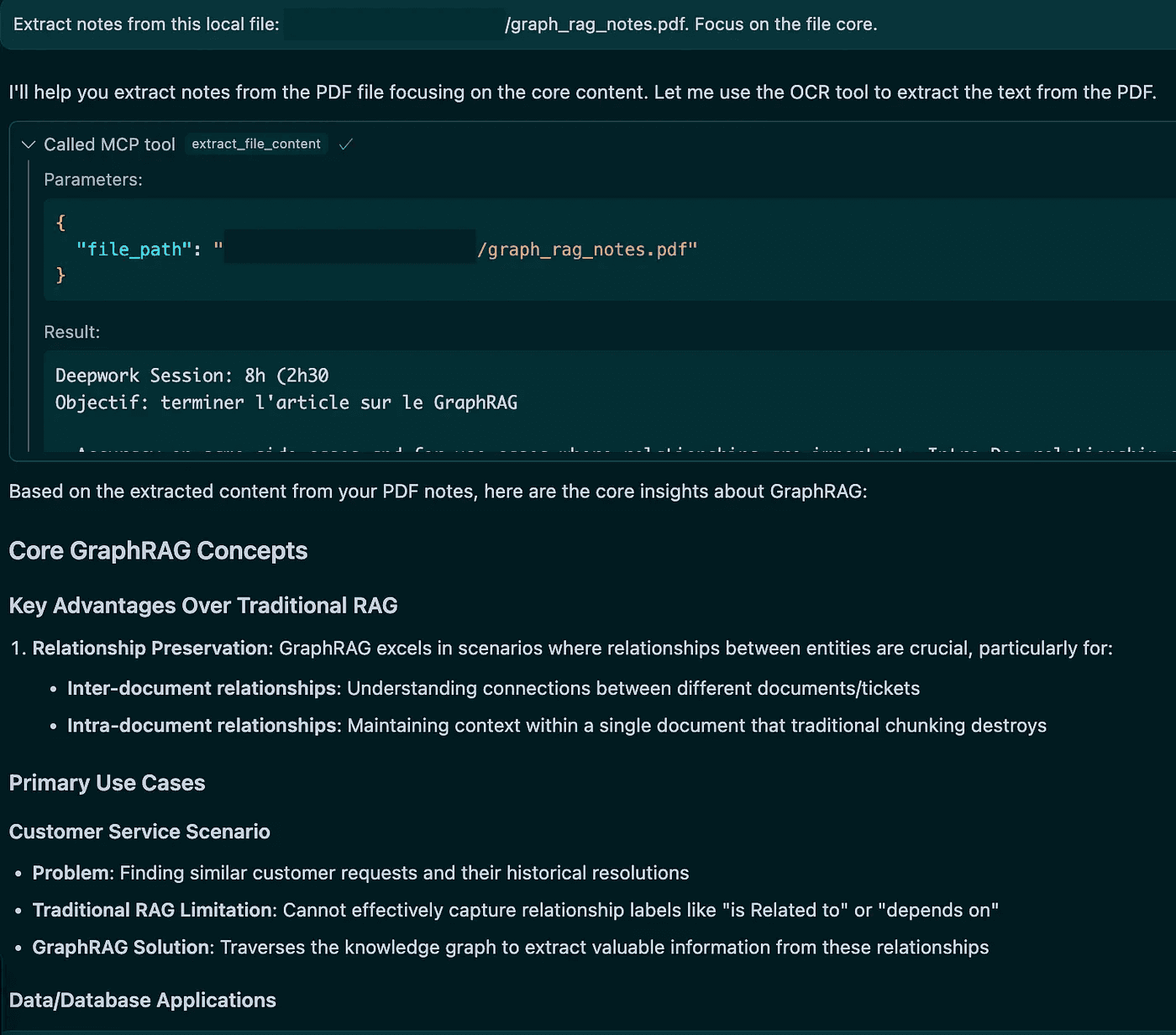Click the "Primary Use Cases" heading
Viewport: 1176px width, 1035px height.
point(107,783)
